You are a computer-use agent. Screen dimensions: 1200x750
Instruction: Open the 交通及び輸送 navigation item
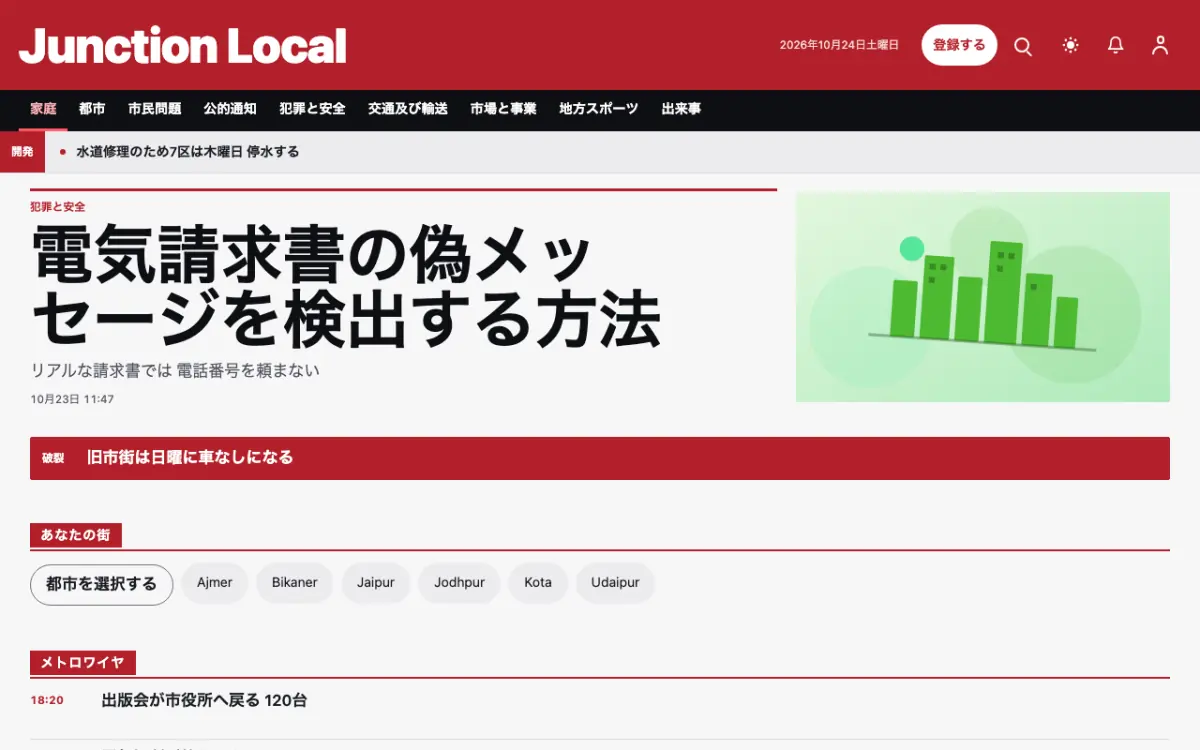point(408,109)
